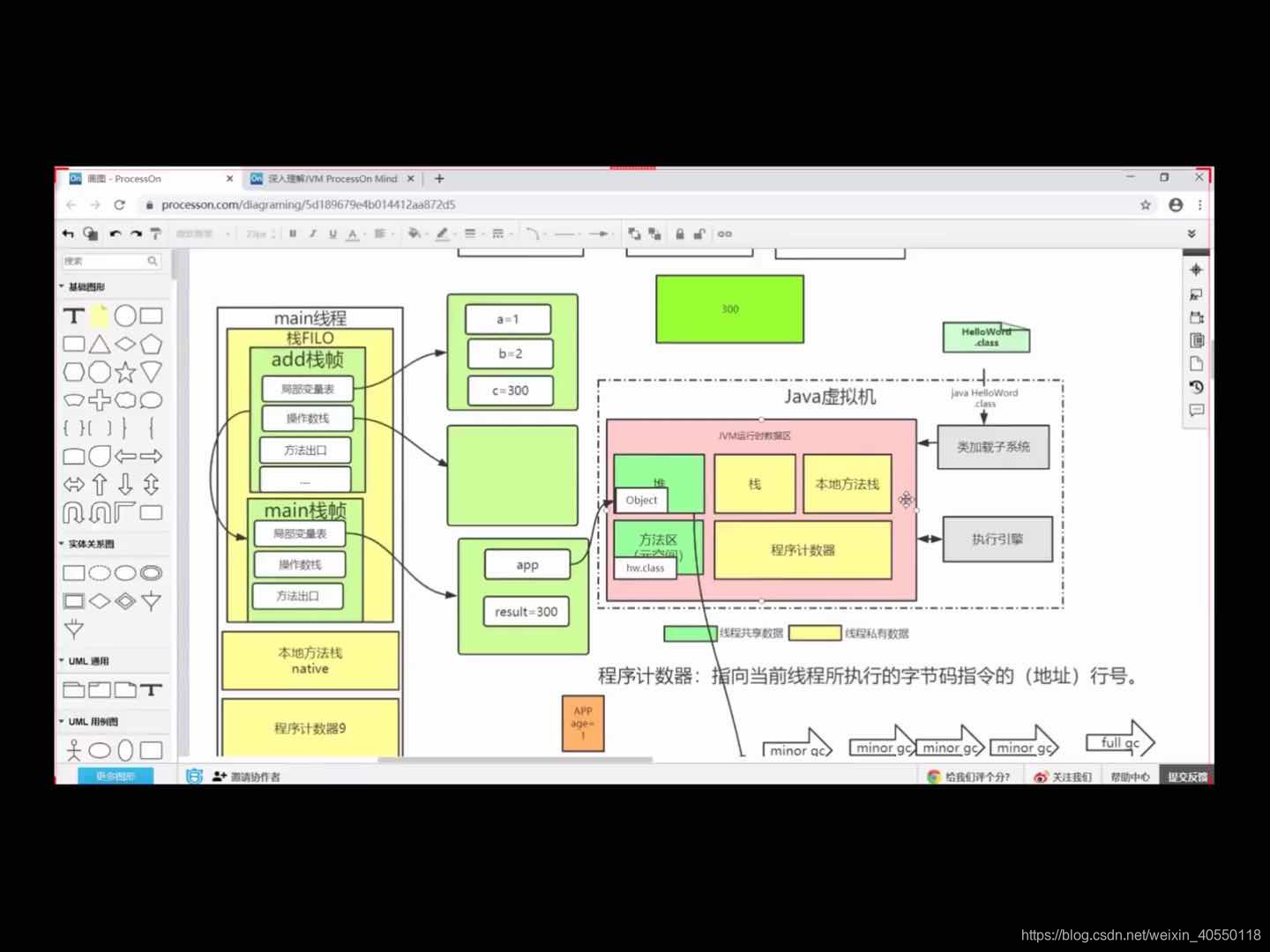Click the insert link icon
1270x952 pixels.
click(x=725, y=234)
